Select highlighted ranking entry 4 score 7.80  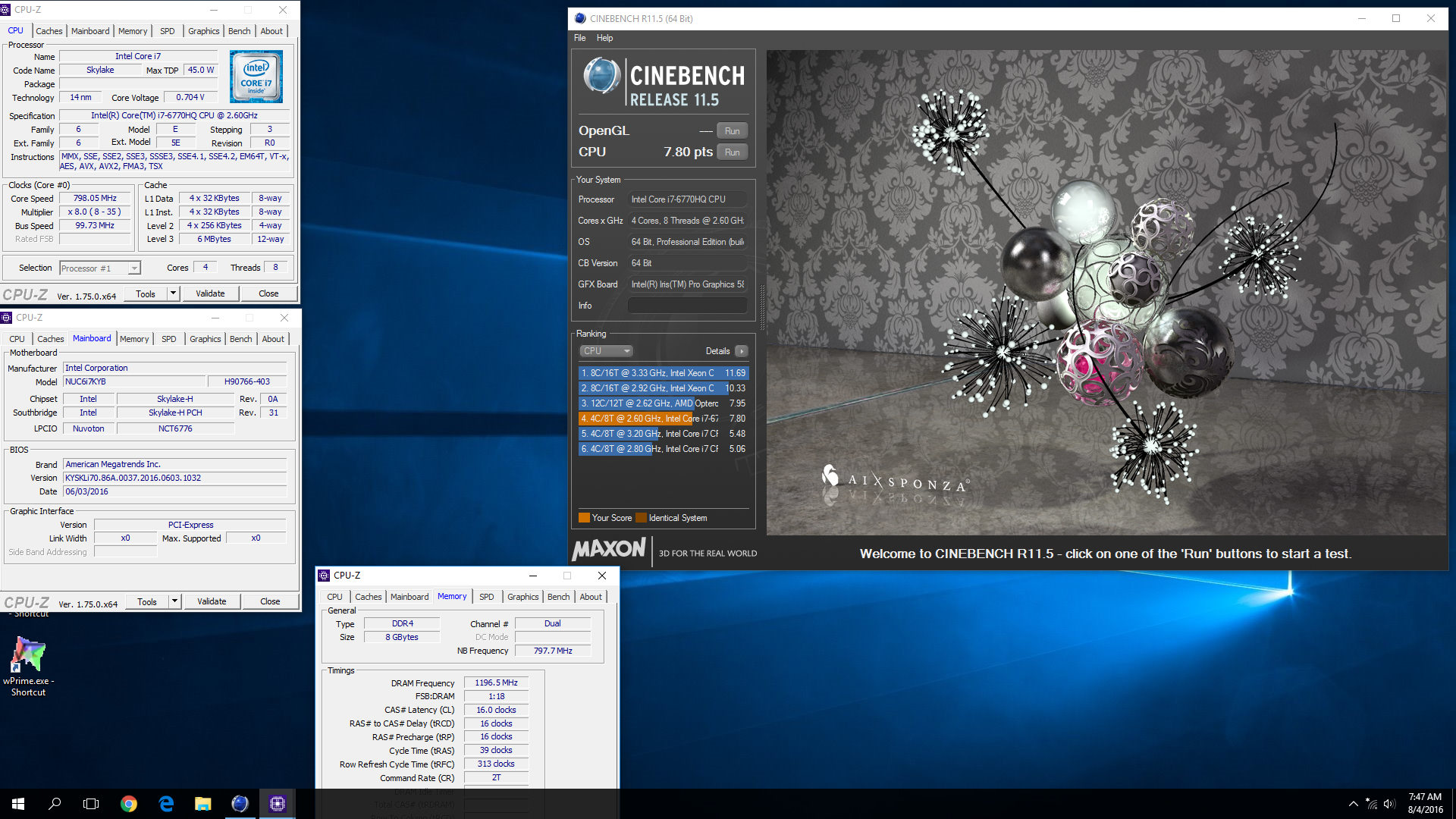[x=664, y=419]
